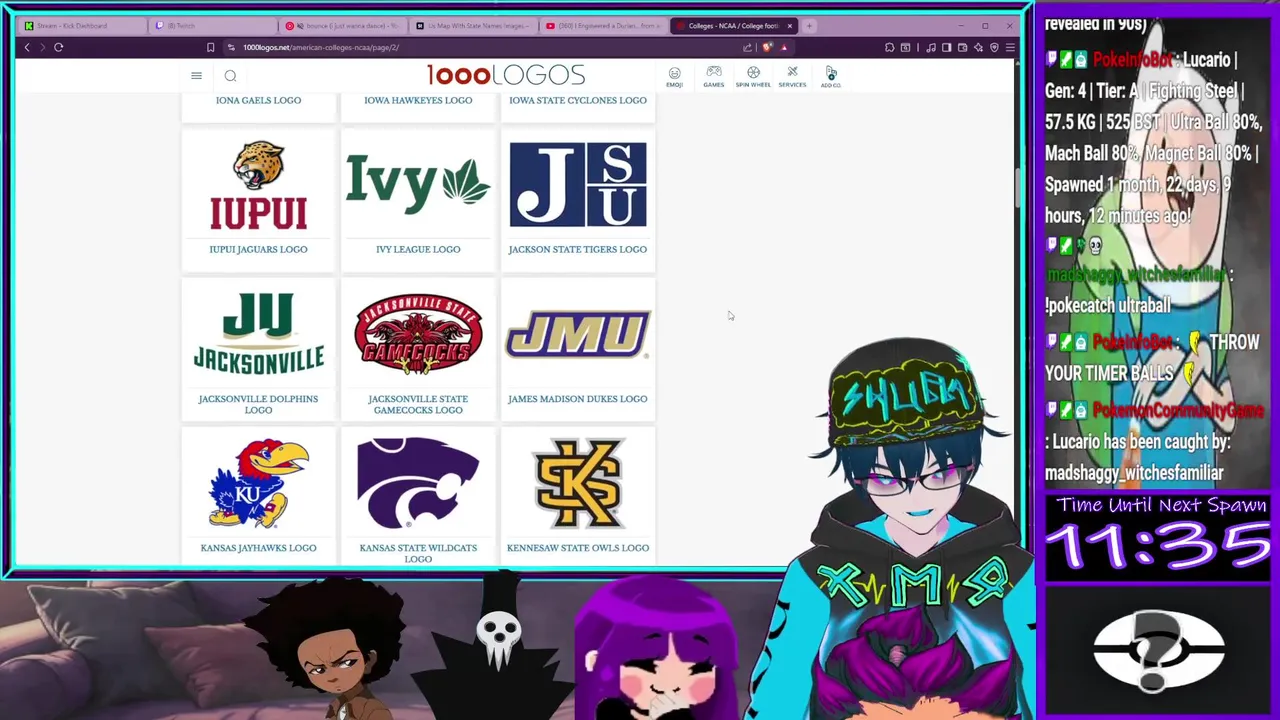Go back in the browser
The width and height of the screenshot is (1280, 720).
pos(27,47)
